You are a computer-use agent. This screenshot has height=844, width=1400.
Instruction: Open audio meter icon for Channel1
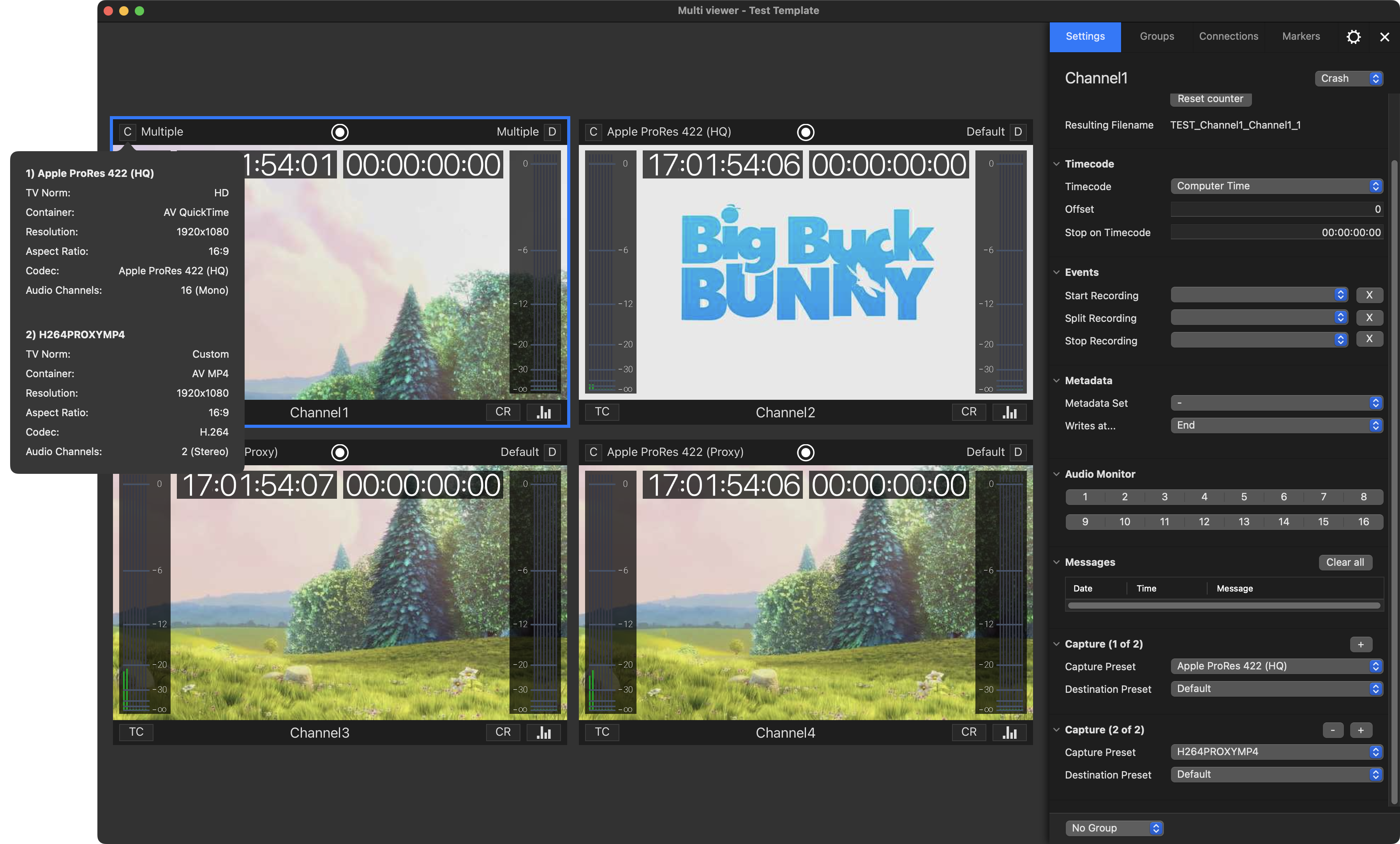click(x=544, y=412)
